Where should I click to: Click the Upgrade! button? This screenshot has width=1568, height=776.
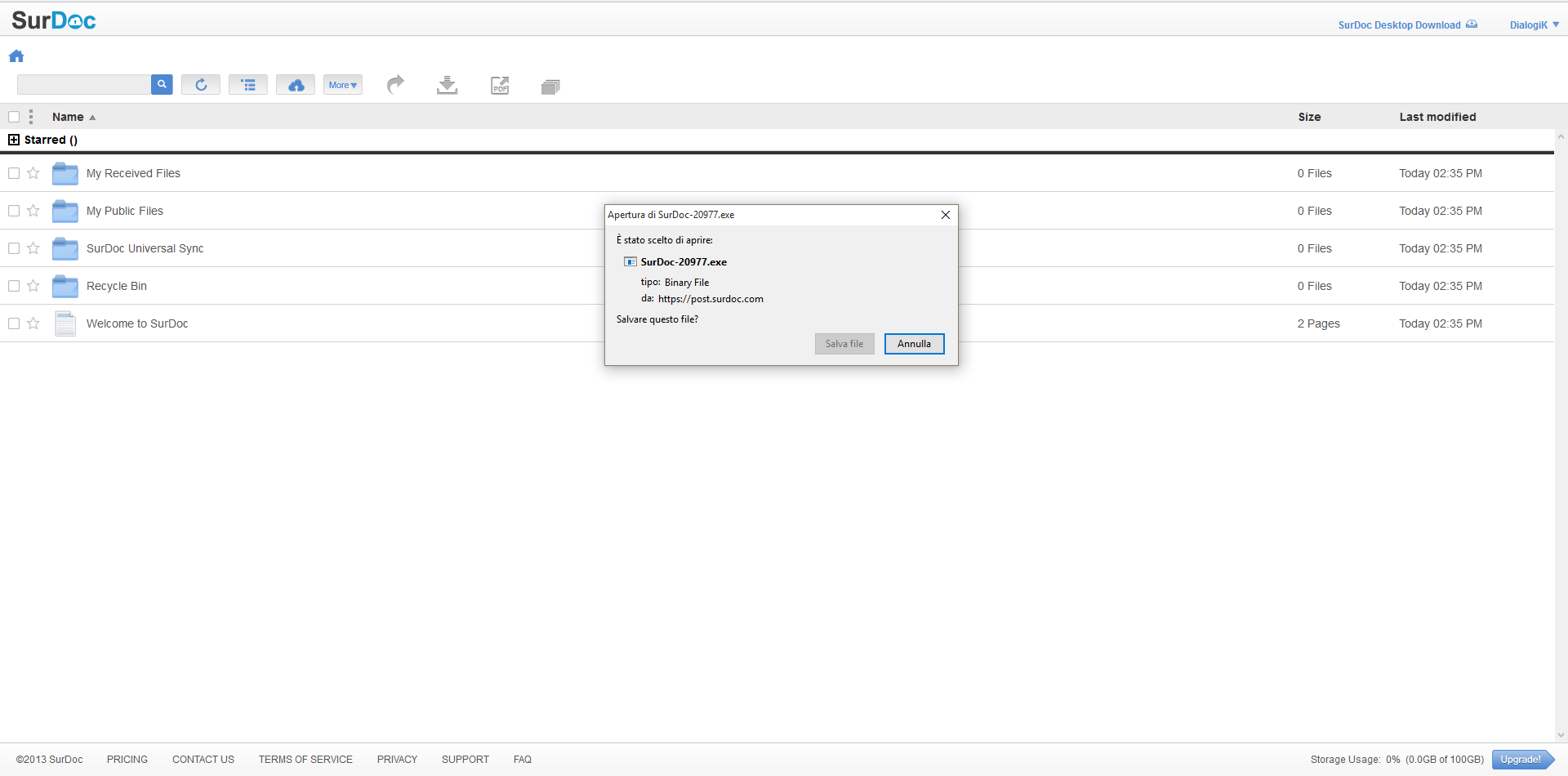tap(1521, 760)
